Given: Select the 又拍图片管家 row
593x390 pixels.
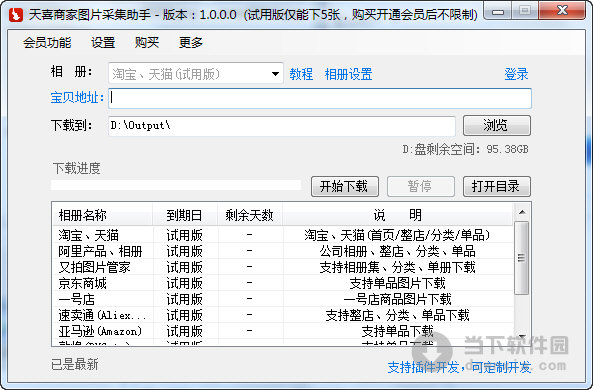Looking at the screenshot, I should coord(283,267).
